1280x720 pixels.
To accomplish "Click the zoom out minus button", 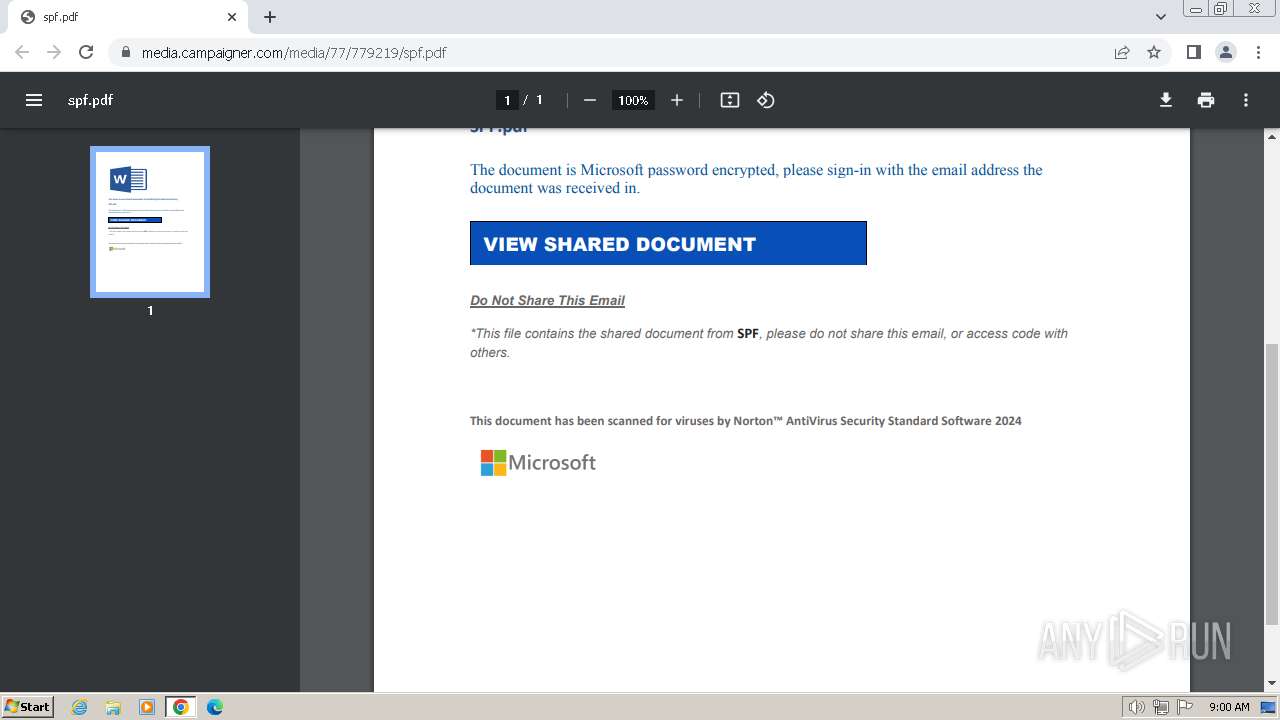I will [x=590, y=100].
